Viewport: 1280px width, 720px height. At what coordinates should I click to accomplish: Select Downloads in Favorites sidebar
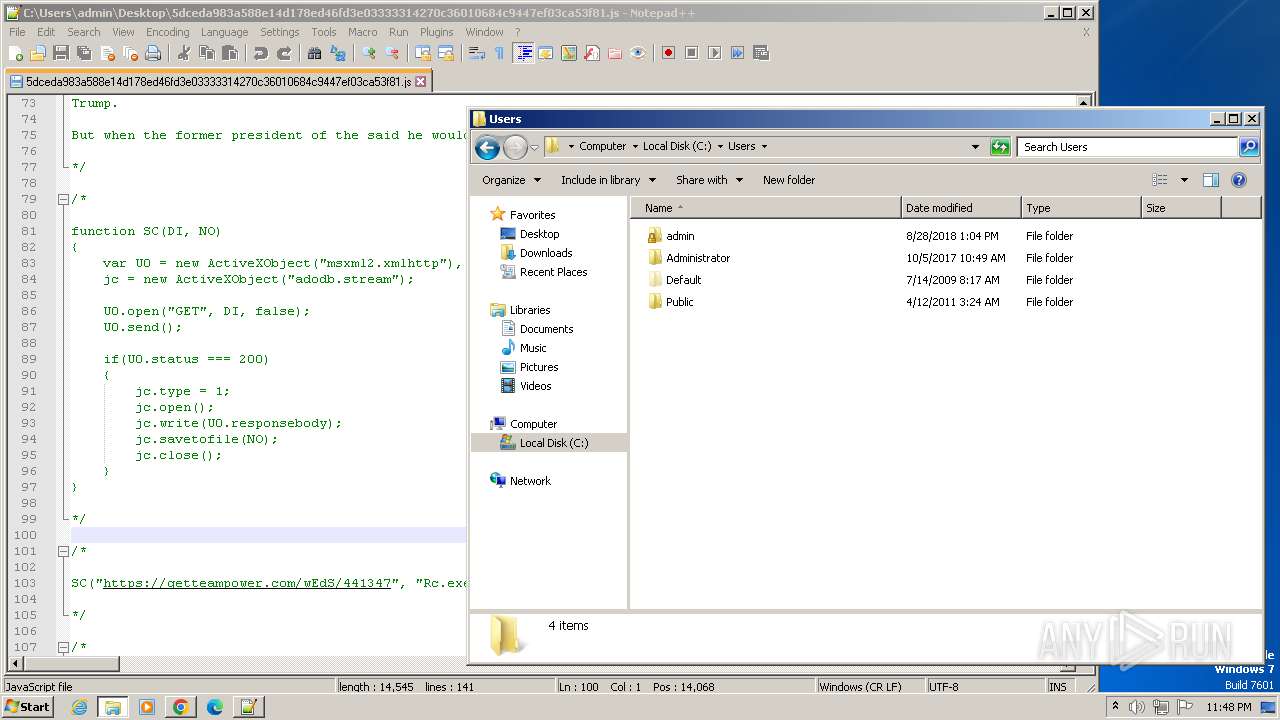pyautogui.click(x=545, y=253)
